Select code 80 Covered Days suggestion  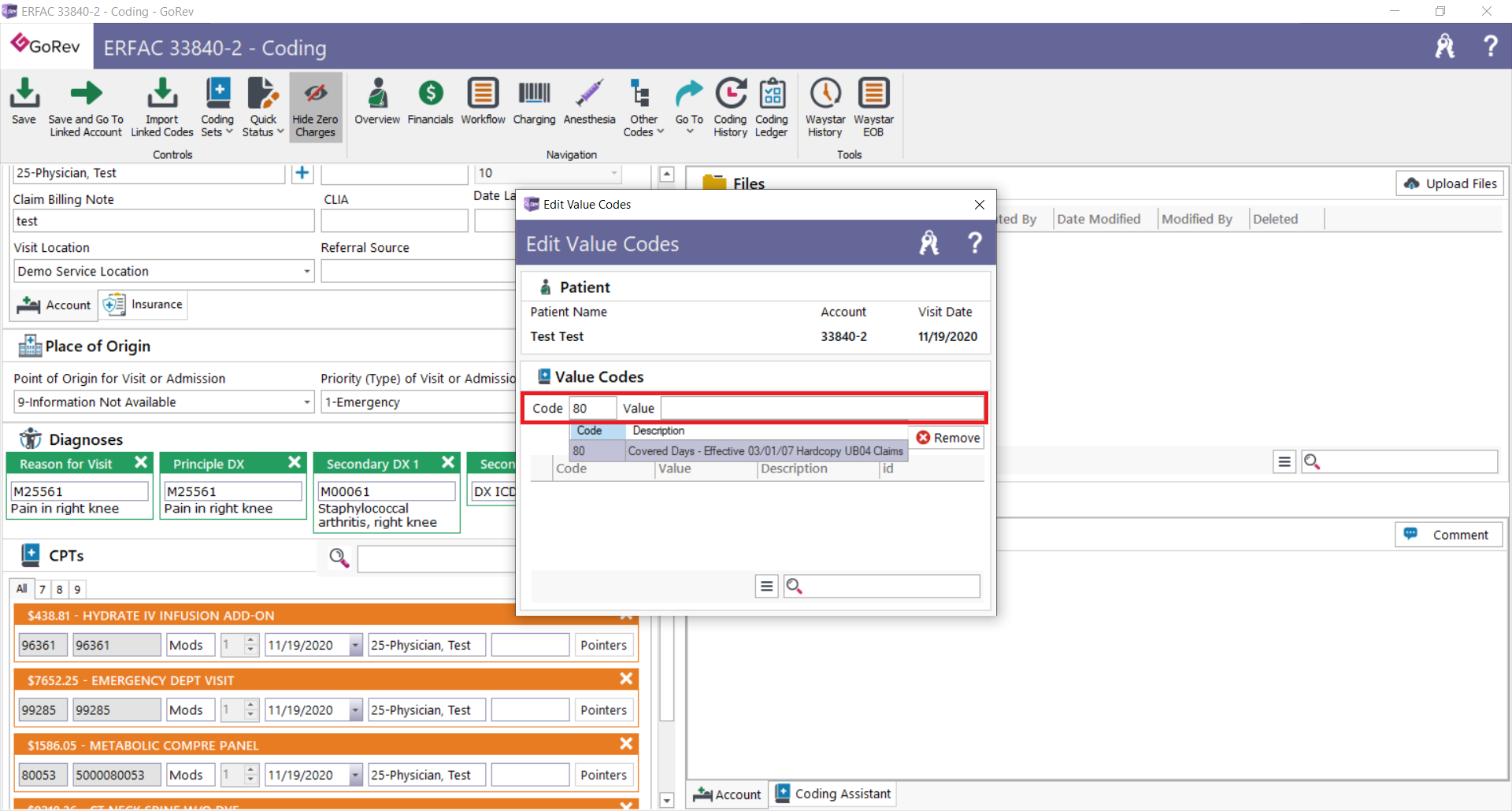tap(739, 451)
